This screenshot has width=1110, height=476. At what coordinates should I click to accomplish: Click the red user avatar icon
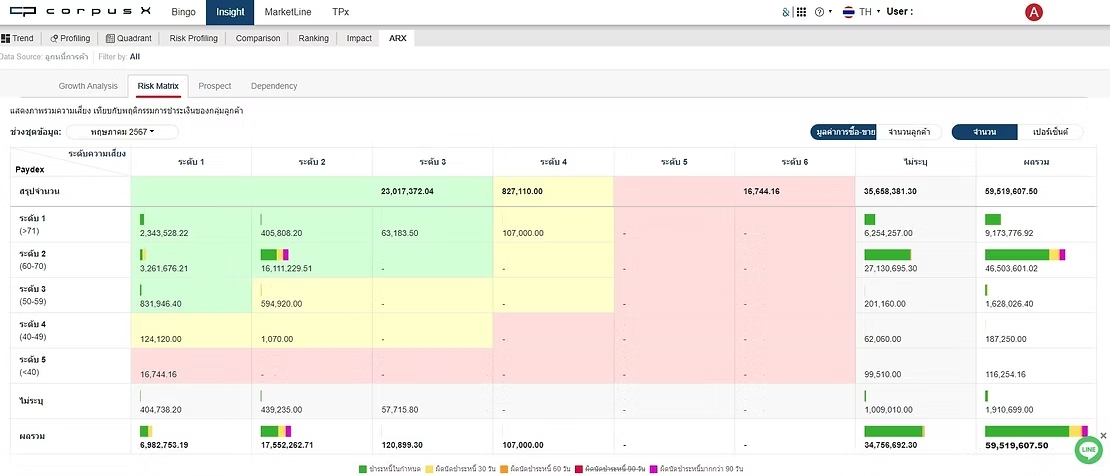coord(1034,12)
